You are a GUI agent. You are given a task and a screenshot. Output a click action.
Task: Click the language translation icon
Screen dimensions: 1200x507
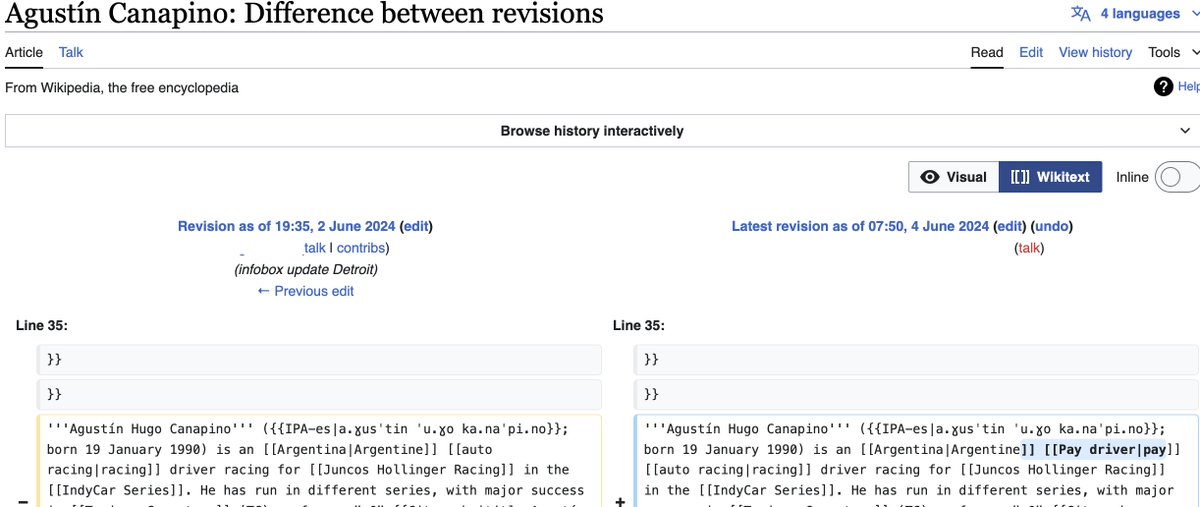(1080, 14)
